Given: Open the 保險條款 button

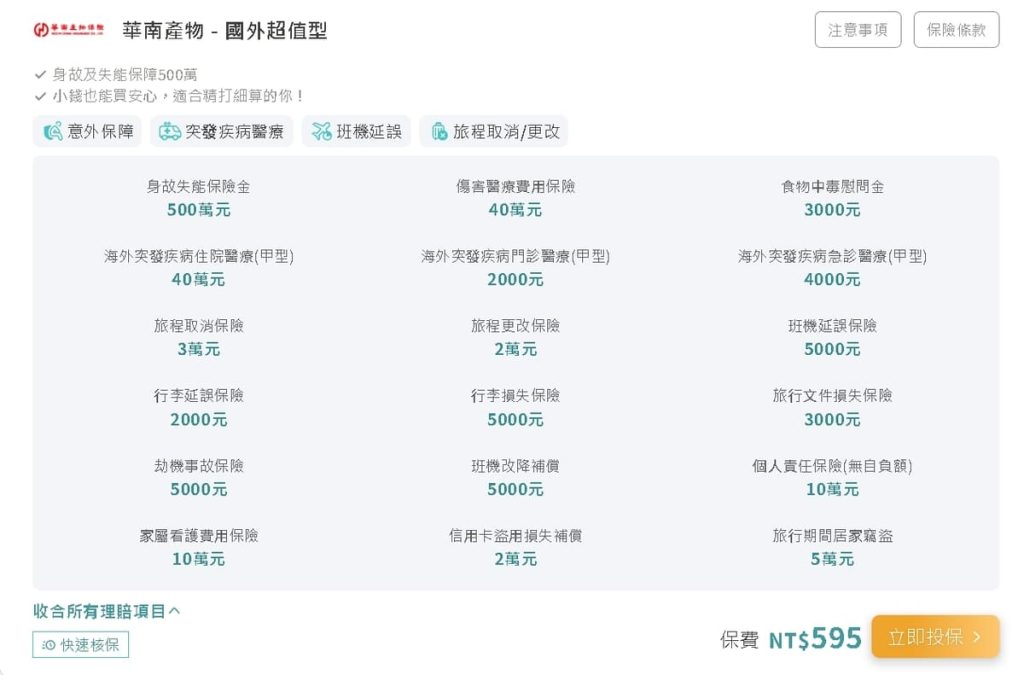Looking at the screenshot, I should [x=956, y=29].
